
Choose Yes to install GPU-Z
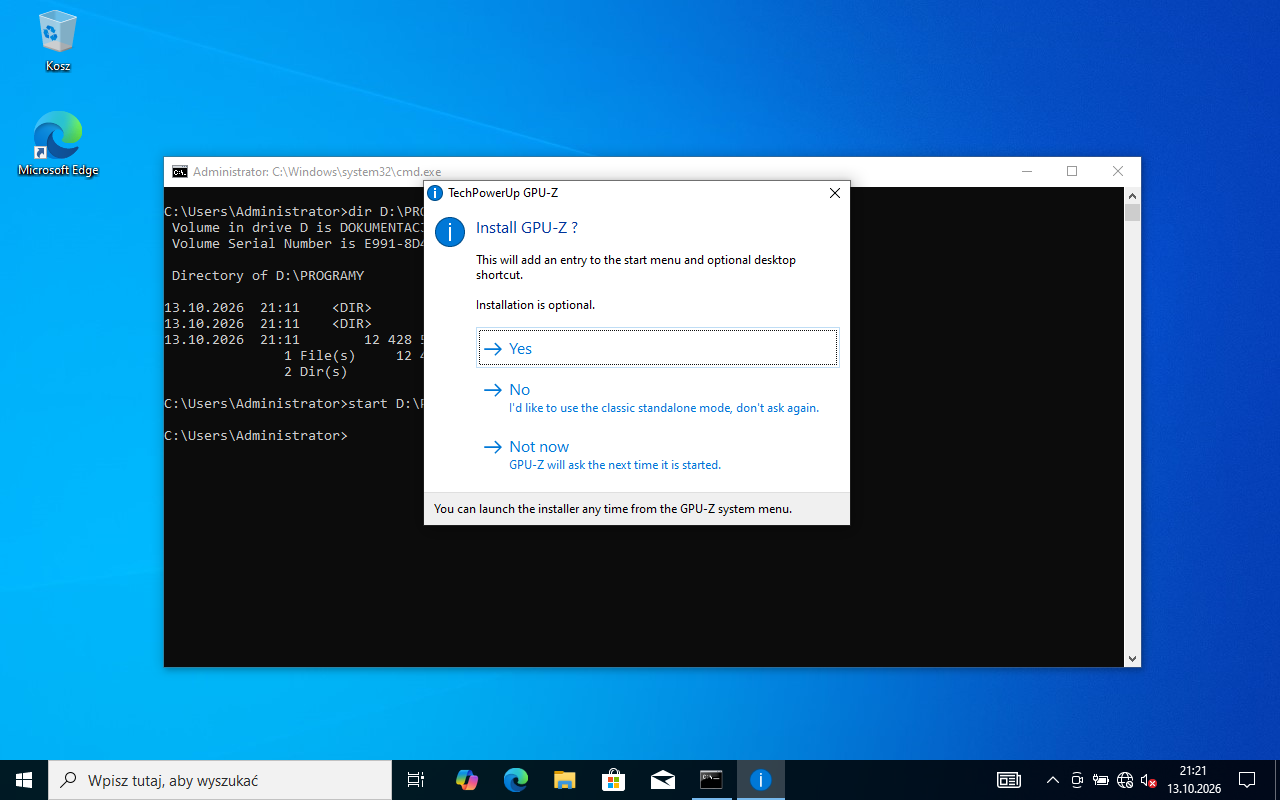click(657, 348)
